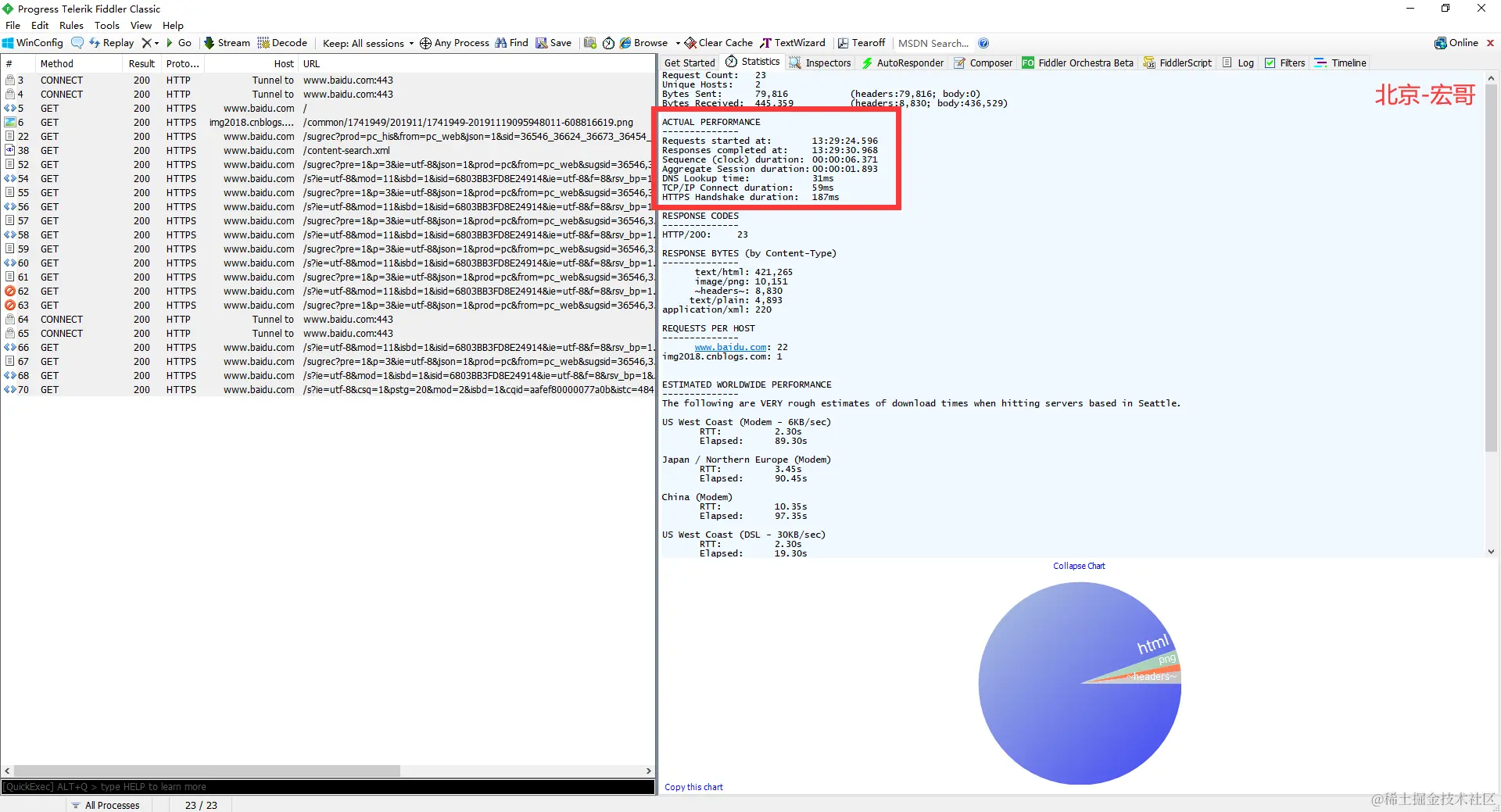Click the www.baidu.com host link
Viewport: 1501px width, 812px height.
tap(730, 347)
